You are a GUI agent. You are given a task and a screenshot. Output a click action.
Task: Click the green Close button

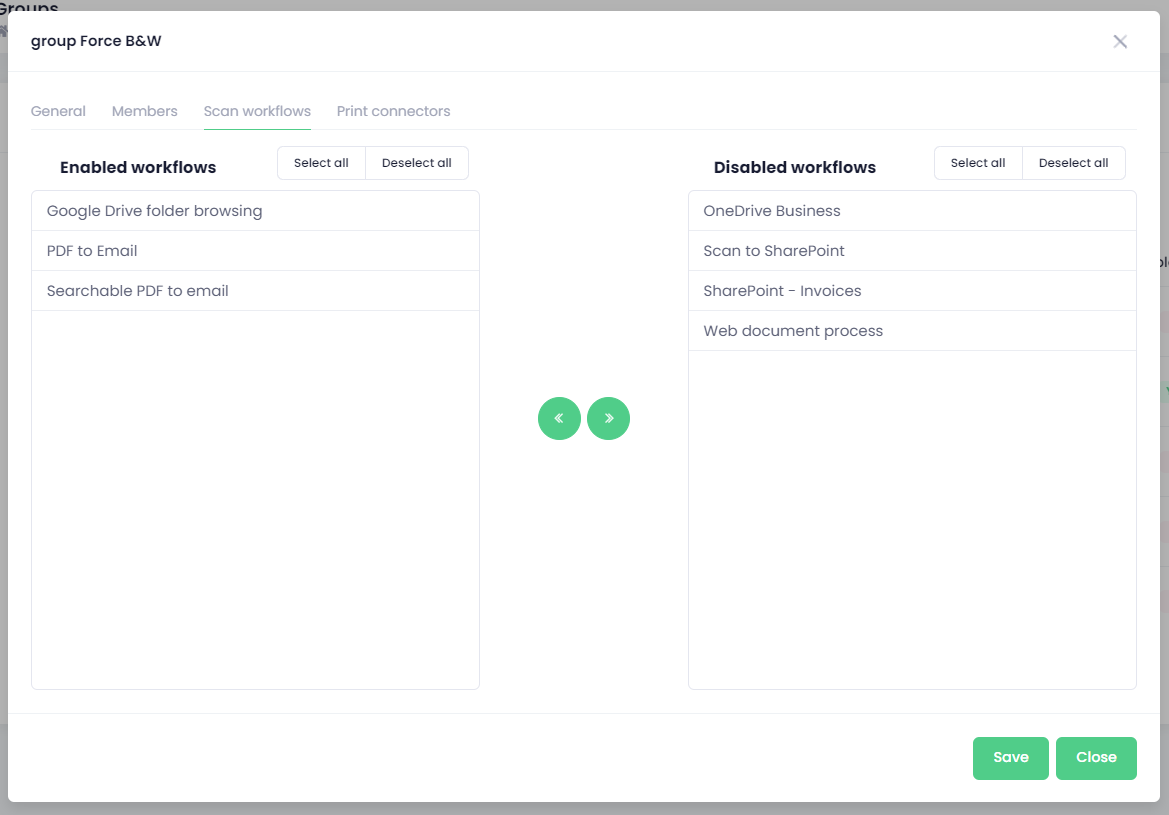[x=1096, y=758]
